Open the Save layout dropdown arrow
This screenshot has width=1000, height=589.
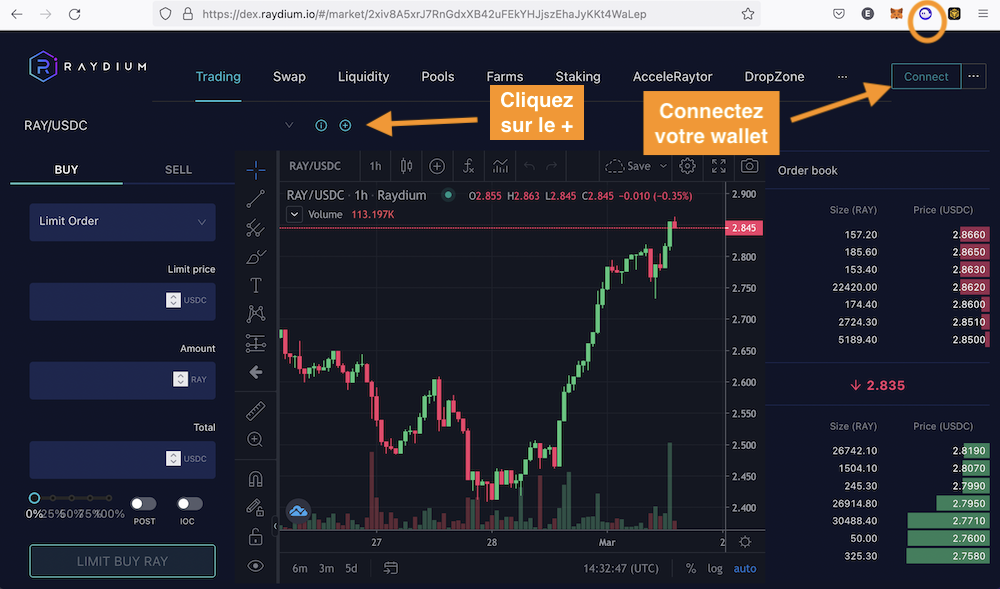pyautogui.click(x=663, y=166)
